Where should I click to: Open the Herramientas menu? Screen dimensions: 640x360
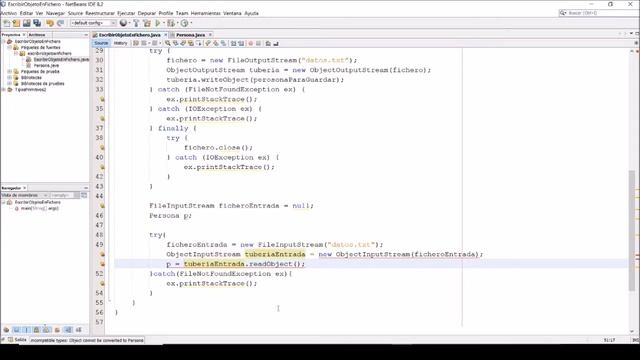point(205,13)
